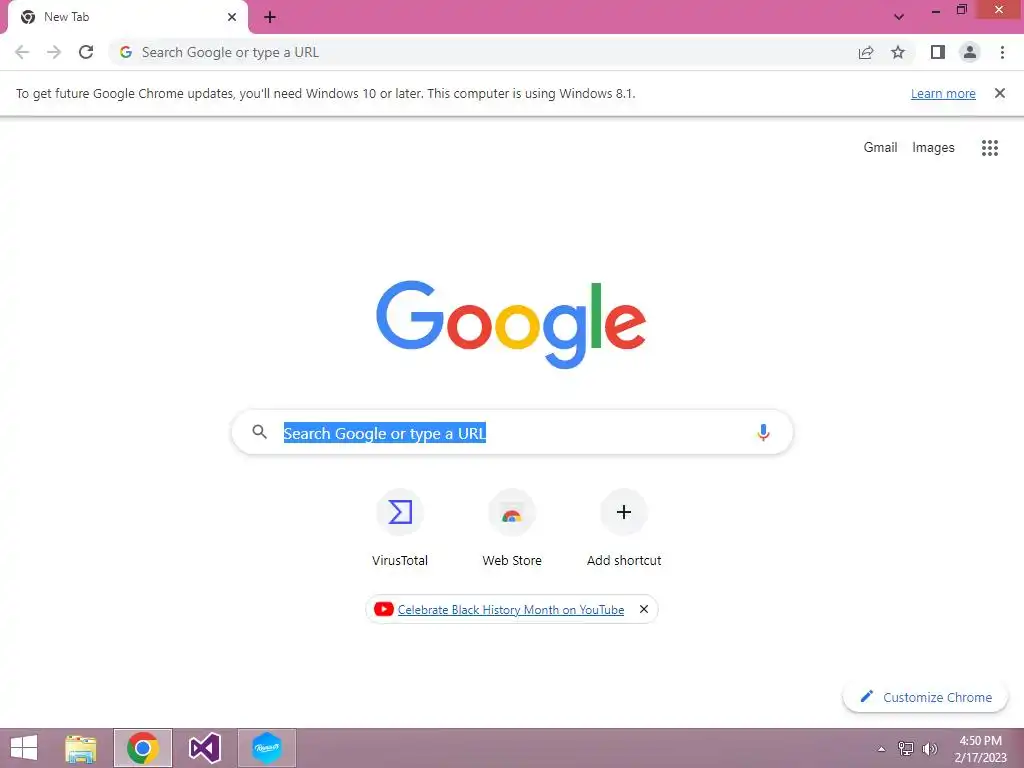Focus the Google search box
Screen dimensions: 1024x768
tap(512, 432)
